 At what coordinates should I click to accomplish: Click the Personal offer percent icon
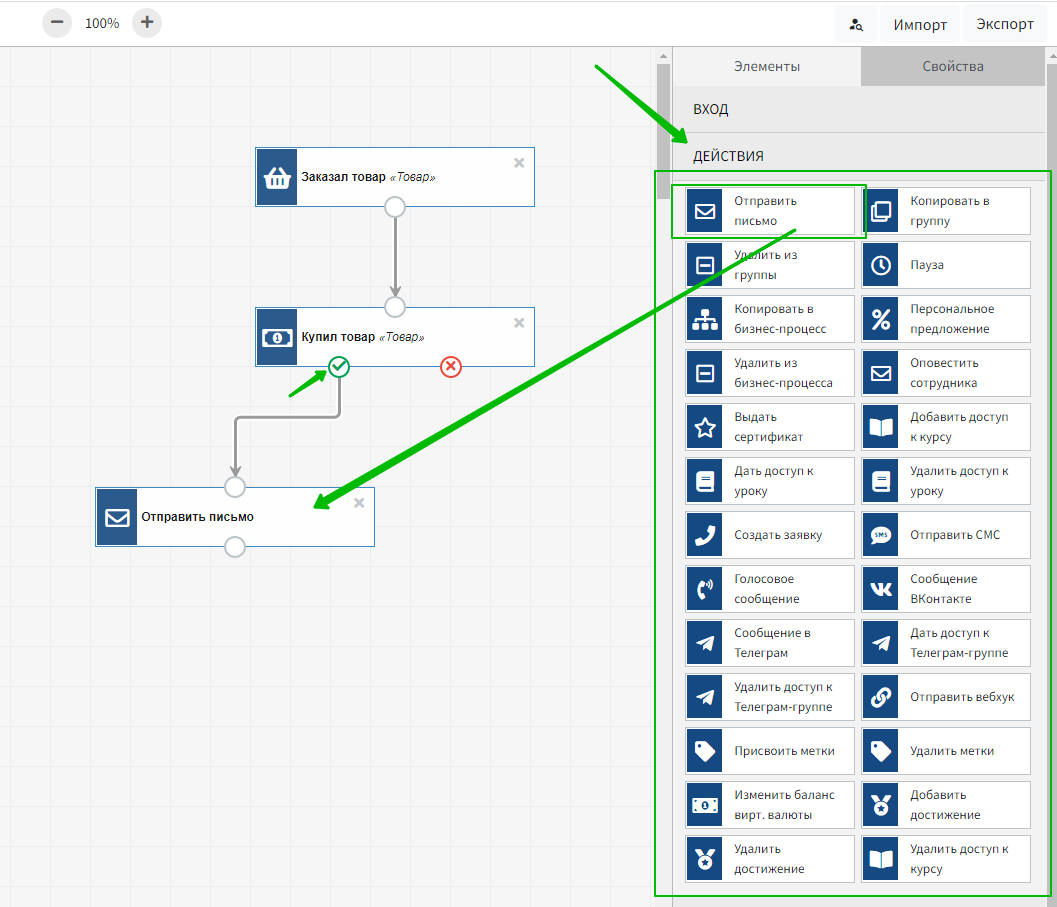coord(881,319)
